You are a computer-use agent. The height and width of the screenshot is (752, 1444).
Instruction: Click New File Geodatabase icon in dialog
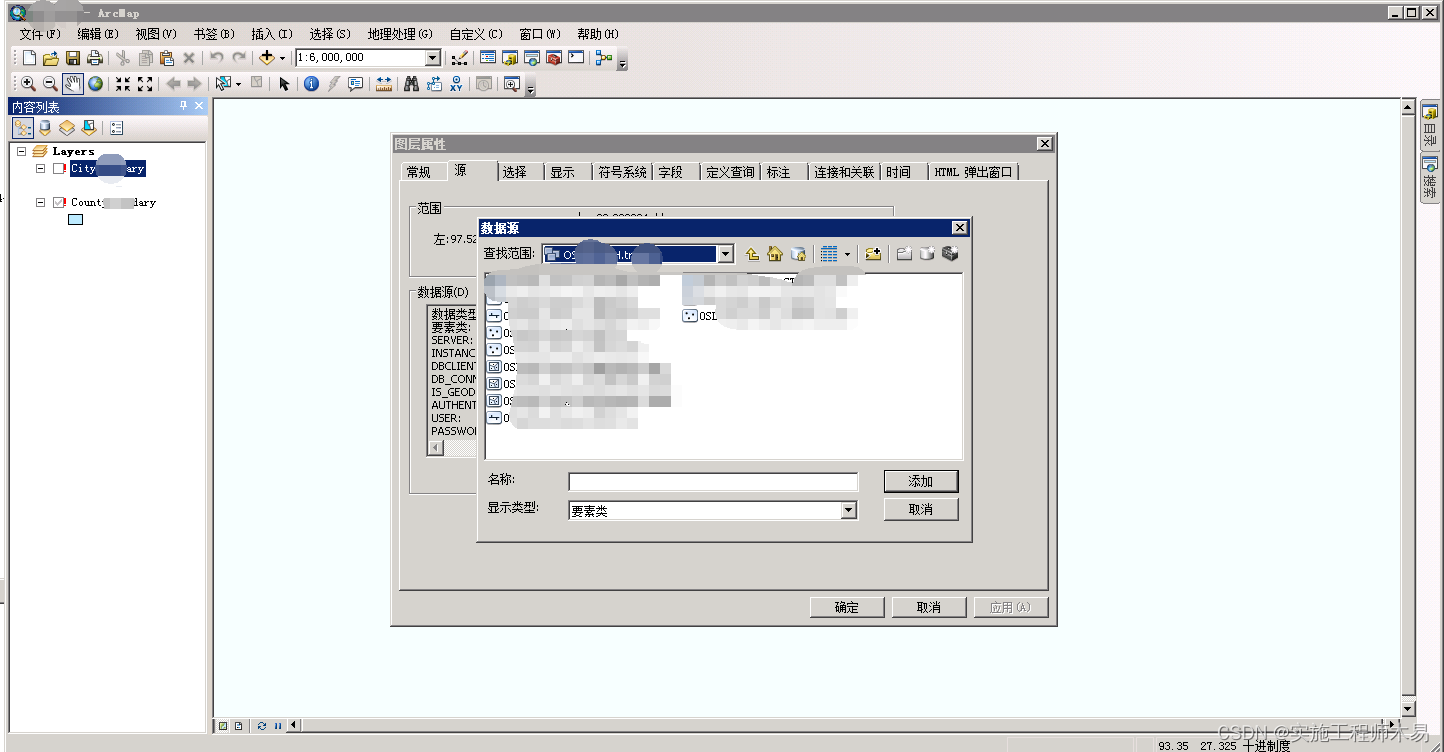(x=927, y=254)
